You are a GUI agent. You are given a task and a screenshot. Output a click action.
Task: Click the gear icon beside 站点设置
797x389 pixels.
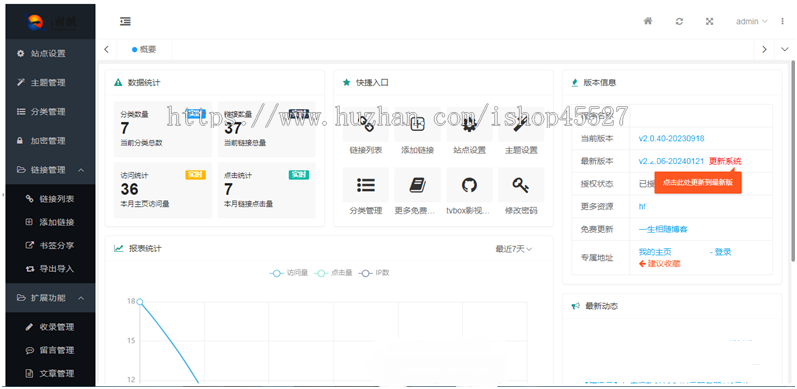coord(20,53)
